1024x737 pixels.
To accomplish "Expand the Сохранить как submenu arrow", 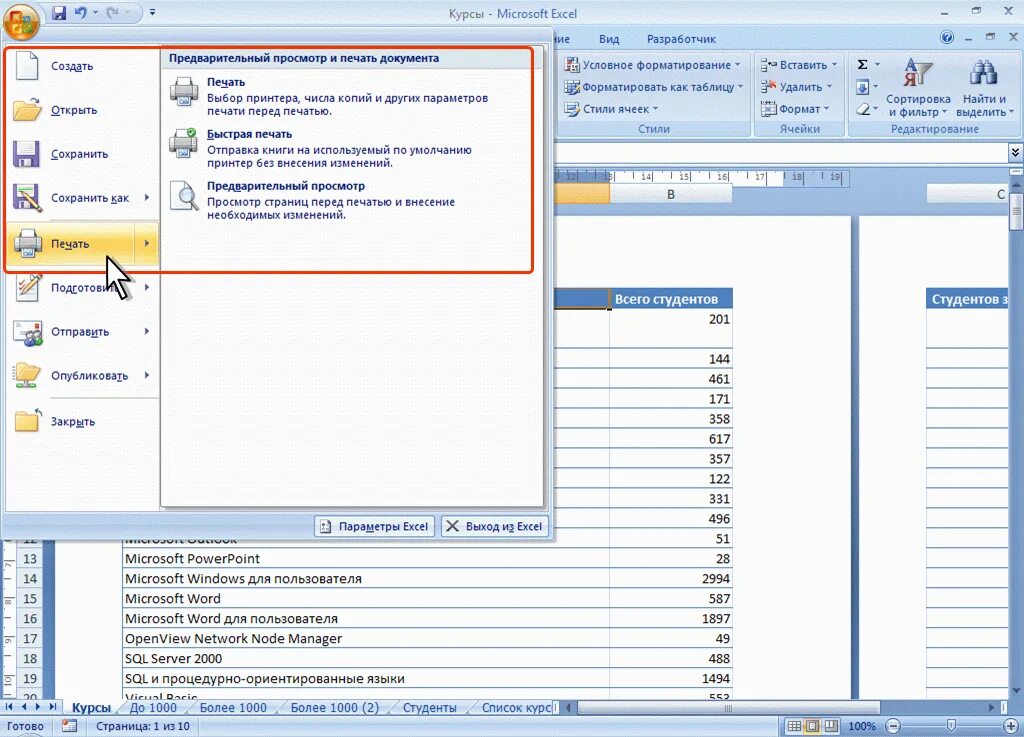I will pyautogui.click(x=147, y=198).
